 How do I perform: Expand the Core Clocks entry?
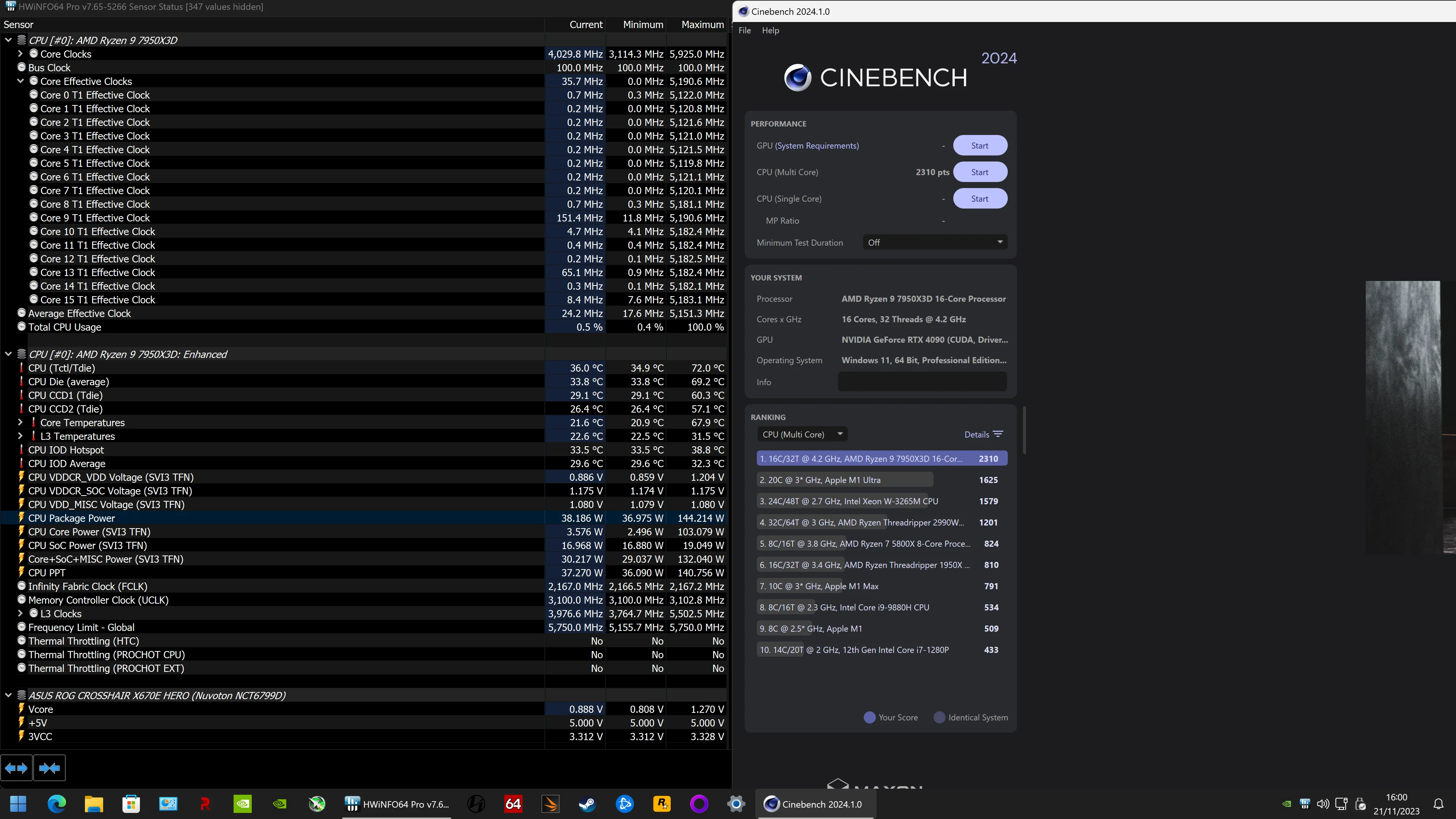coord(20,54)
